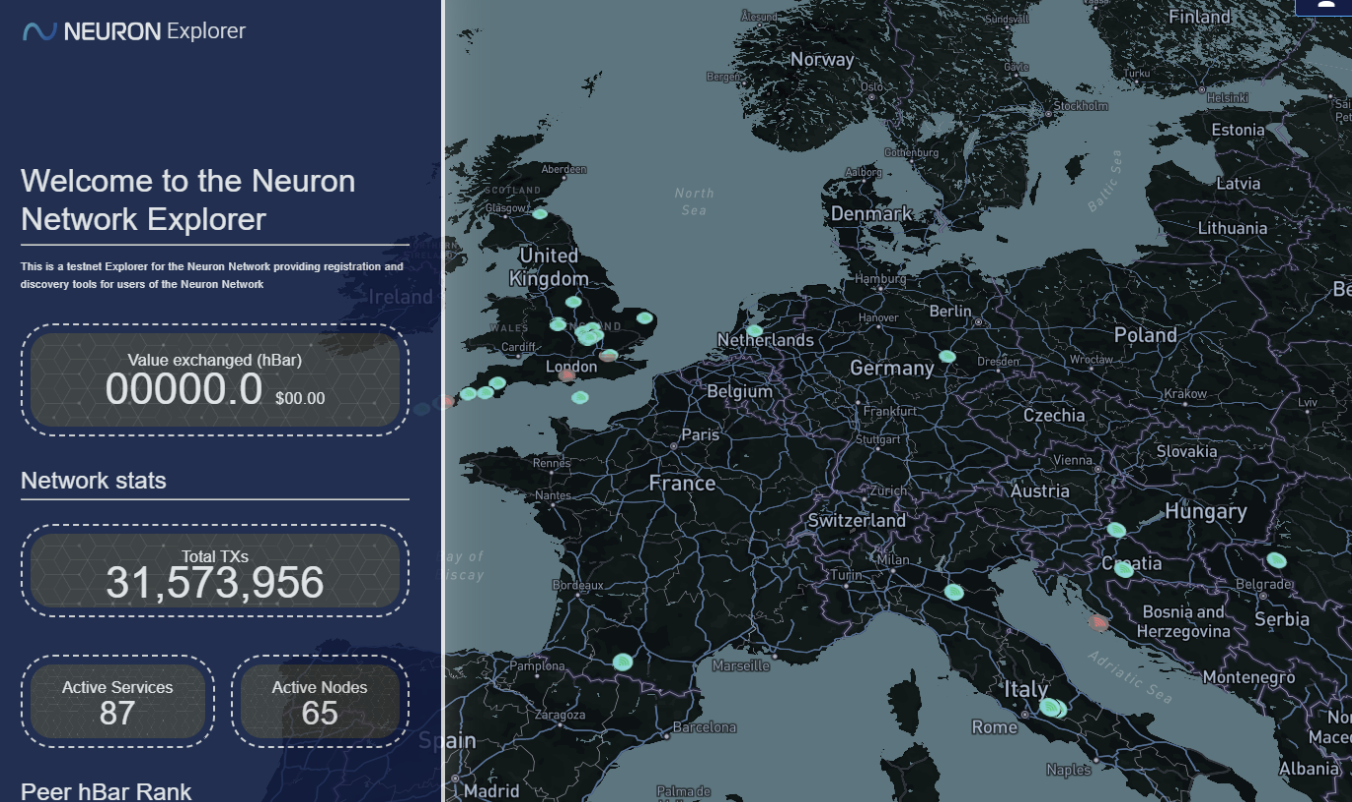Select England's easternmost green coastal marker
Image resolution: width=1352 pixels, height=802 pixels.
pyautogui.click(x=645, y=318)
